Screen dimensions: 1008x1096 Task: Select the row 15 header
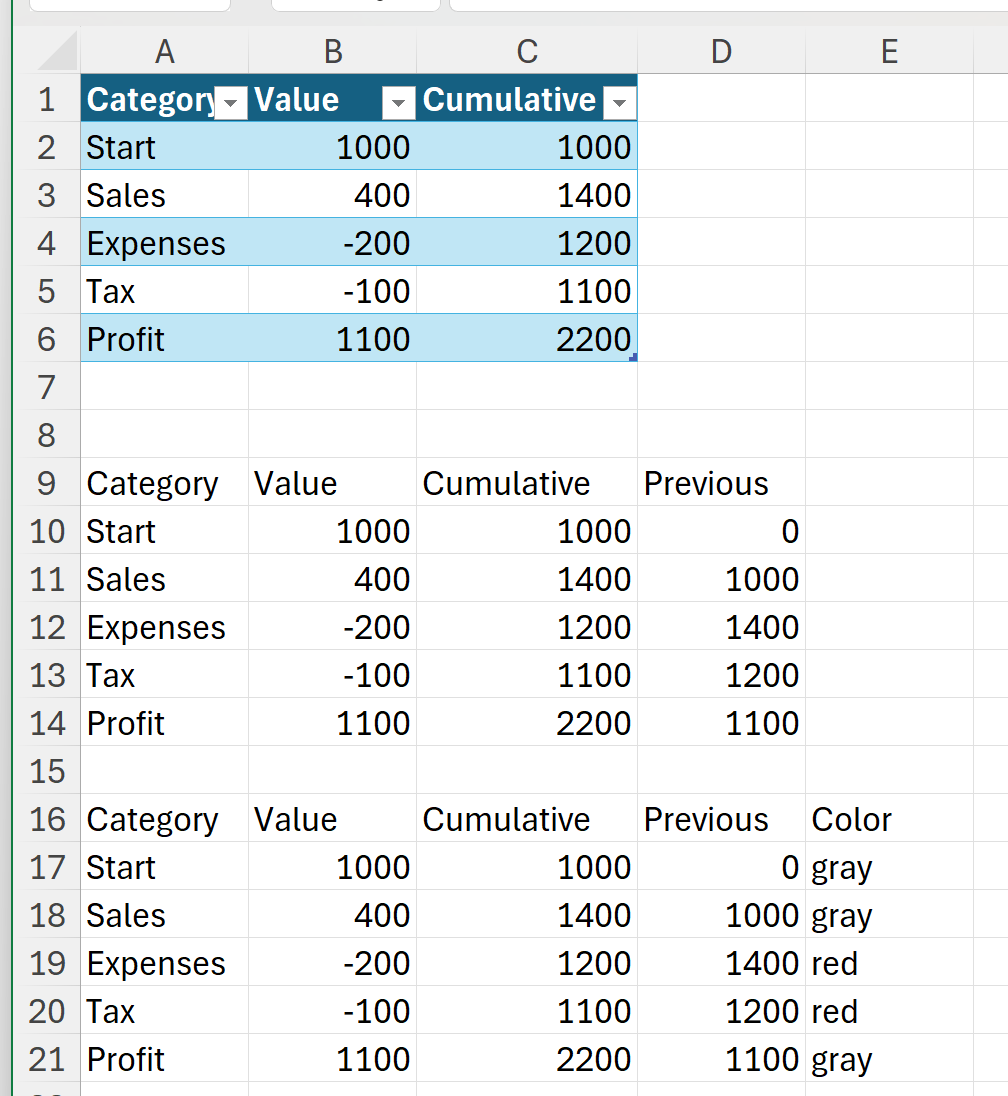pyautogui.click(x=46, y=771)
